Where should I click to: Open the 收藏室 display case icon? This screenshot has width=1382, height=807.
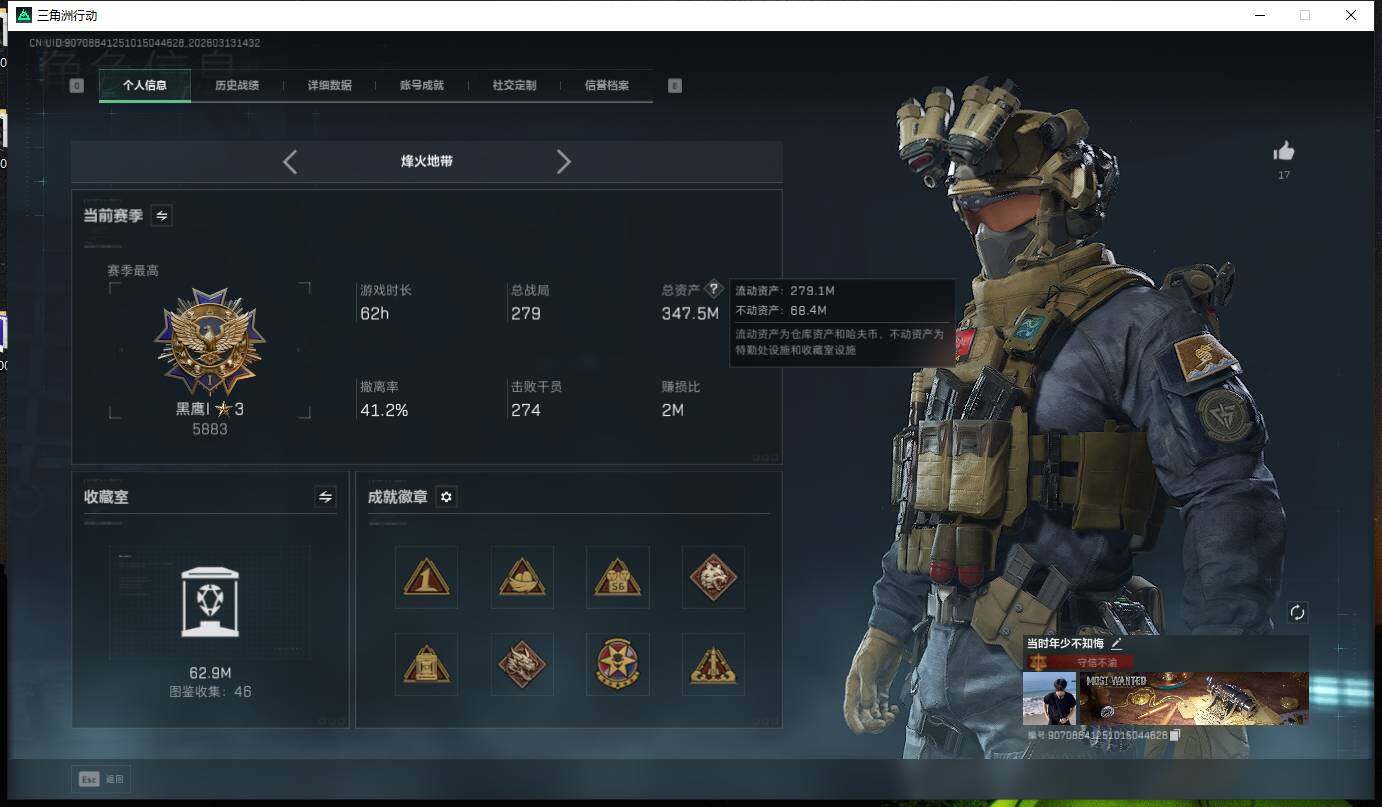click(x=210, y=601)
